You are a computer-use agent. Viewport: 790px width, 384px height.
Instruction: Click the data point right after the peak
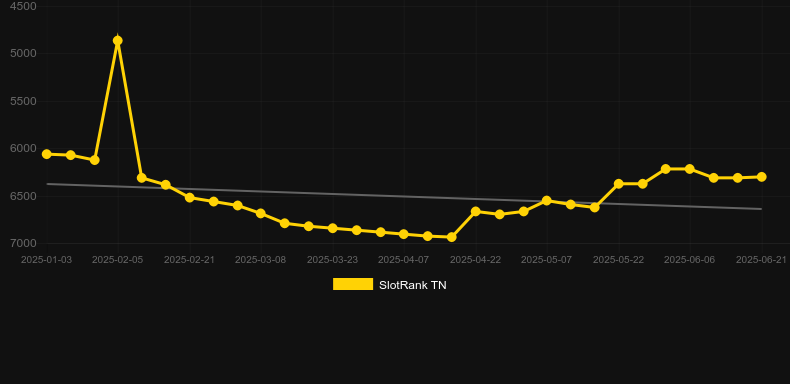(x=142, y=178)
